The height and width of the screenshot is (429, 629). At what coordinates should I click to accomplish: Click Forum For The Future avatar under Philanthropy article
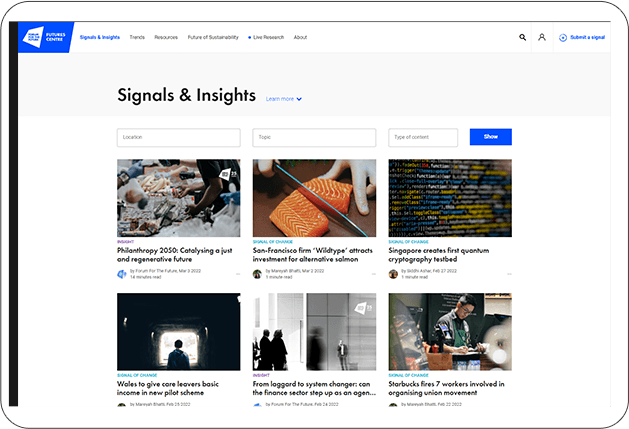(x=122, y=274)
